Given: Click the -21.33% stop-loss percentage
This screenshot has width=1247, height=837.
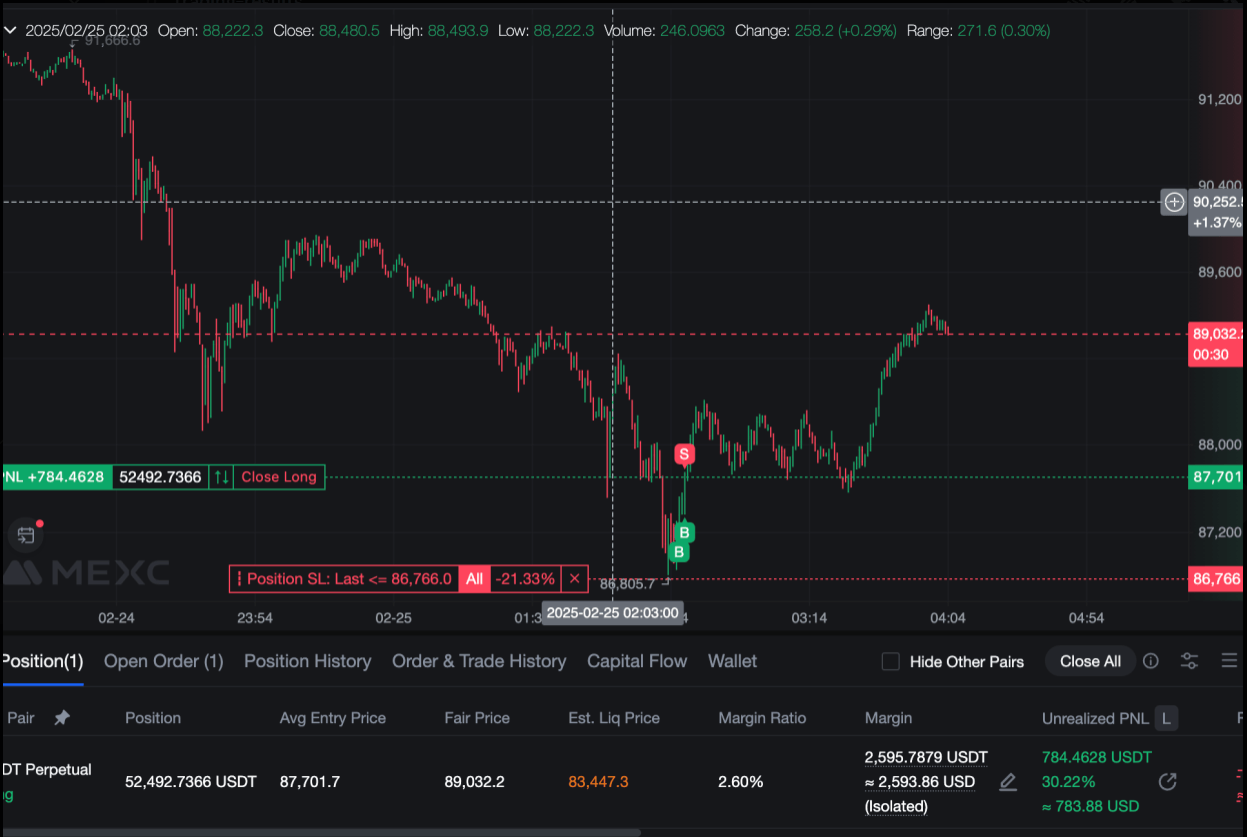Looking at the screenshot, I should click(x=524, y=579).
